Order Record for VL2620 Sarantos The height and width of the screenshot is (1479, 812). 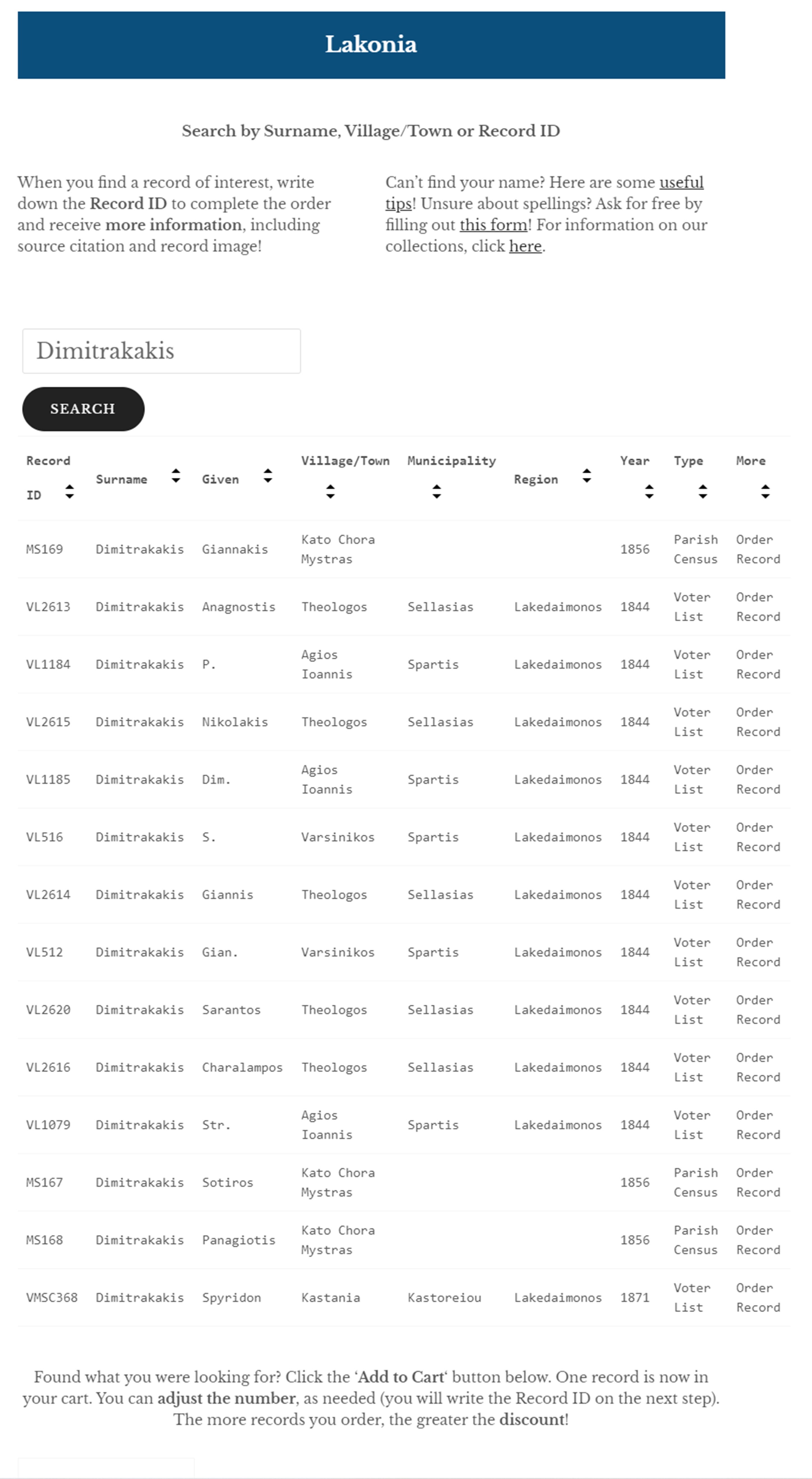pos(758,1010)
